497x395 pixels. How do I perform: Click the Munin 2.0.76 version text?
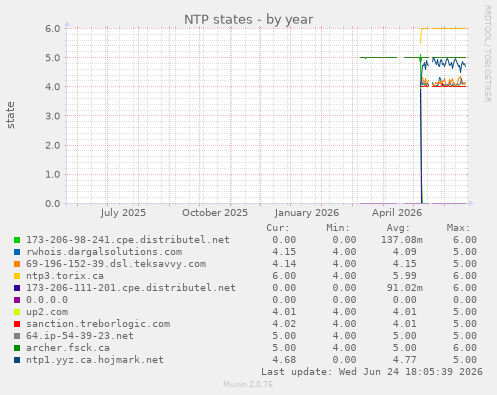[x=248, y=384]
